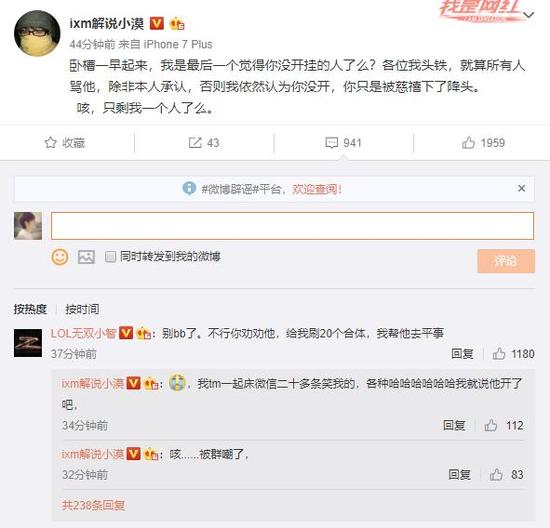Screen dimensions: 550x528
Task: Click the repost icon showing 43
Action: point(195,142)
